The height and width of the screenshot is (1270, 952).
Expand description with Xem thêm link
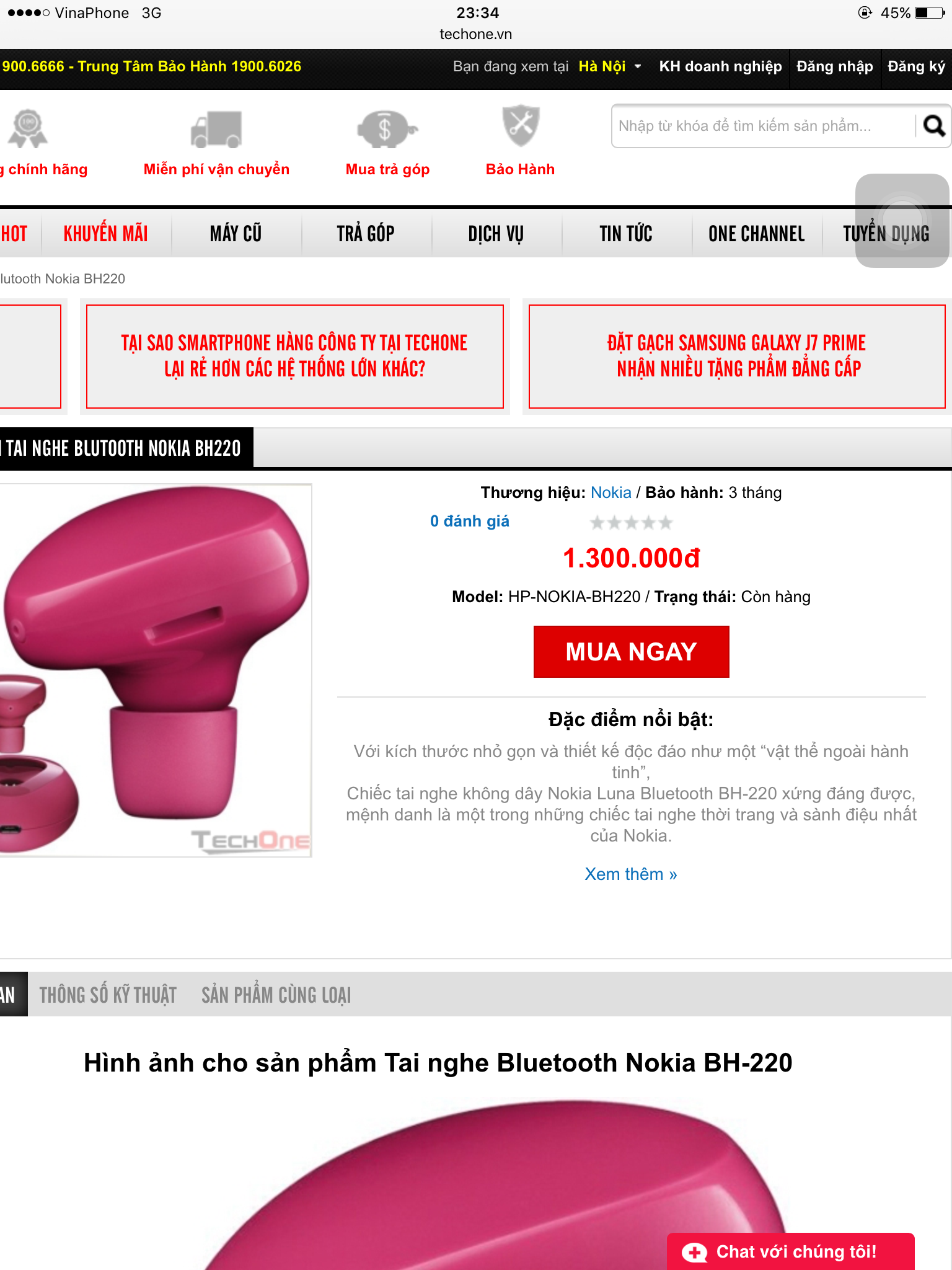[631, 874]
